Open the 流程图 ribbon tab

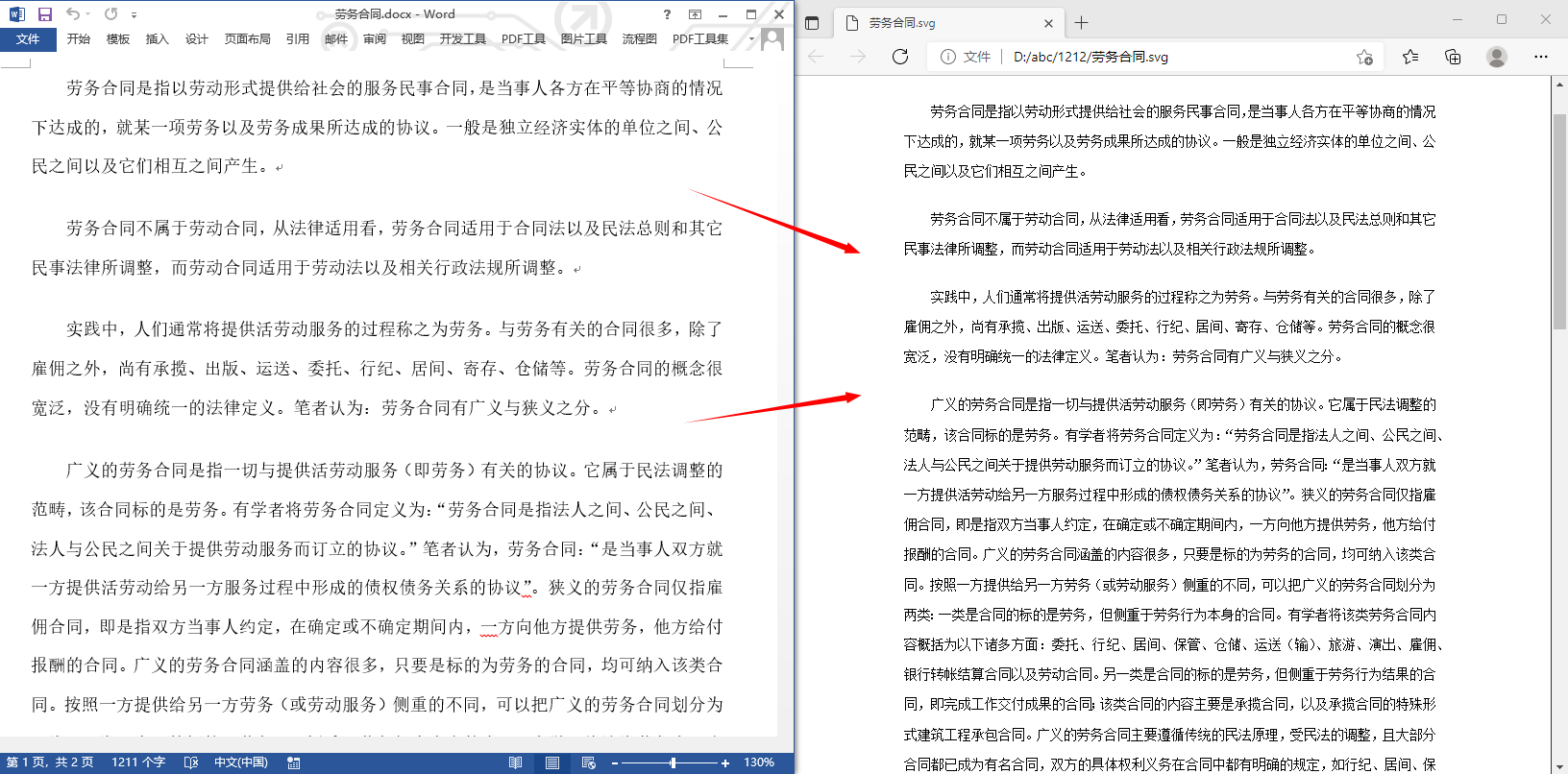tap(639, 39)
